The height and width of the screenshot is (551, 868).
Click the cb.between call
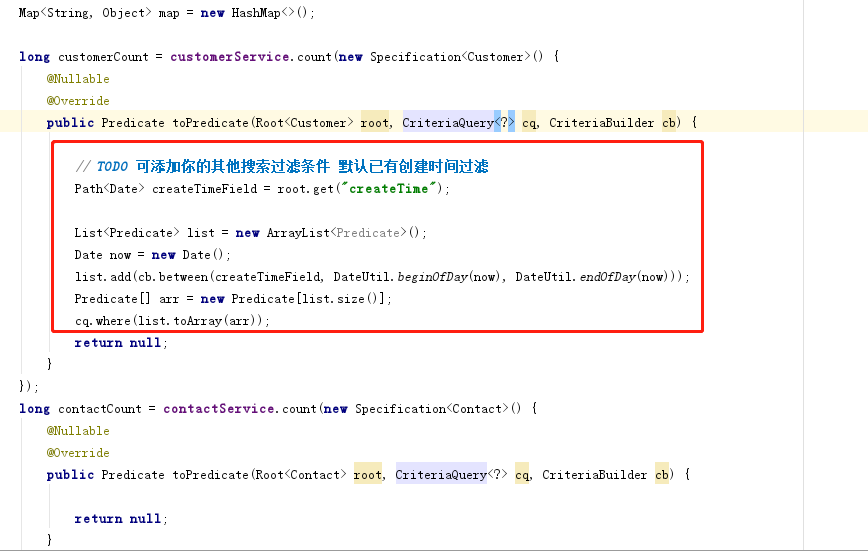172,277
